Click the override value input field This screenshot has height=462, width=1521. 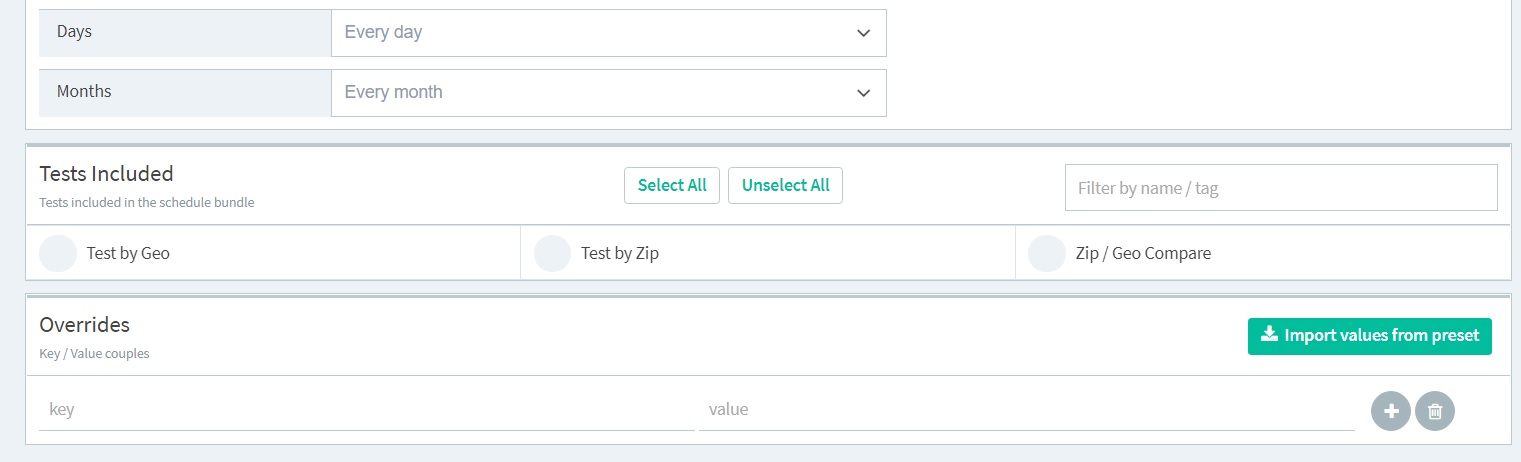(x=1026, y=410)
